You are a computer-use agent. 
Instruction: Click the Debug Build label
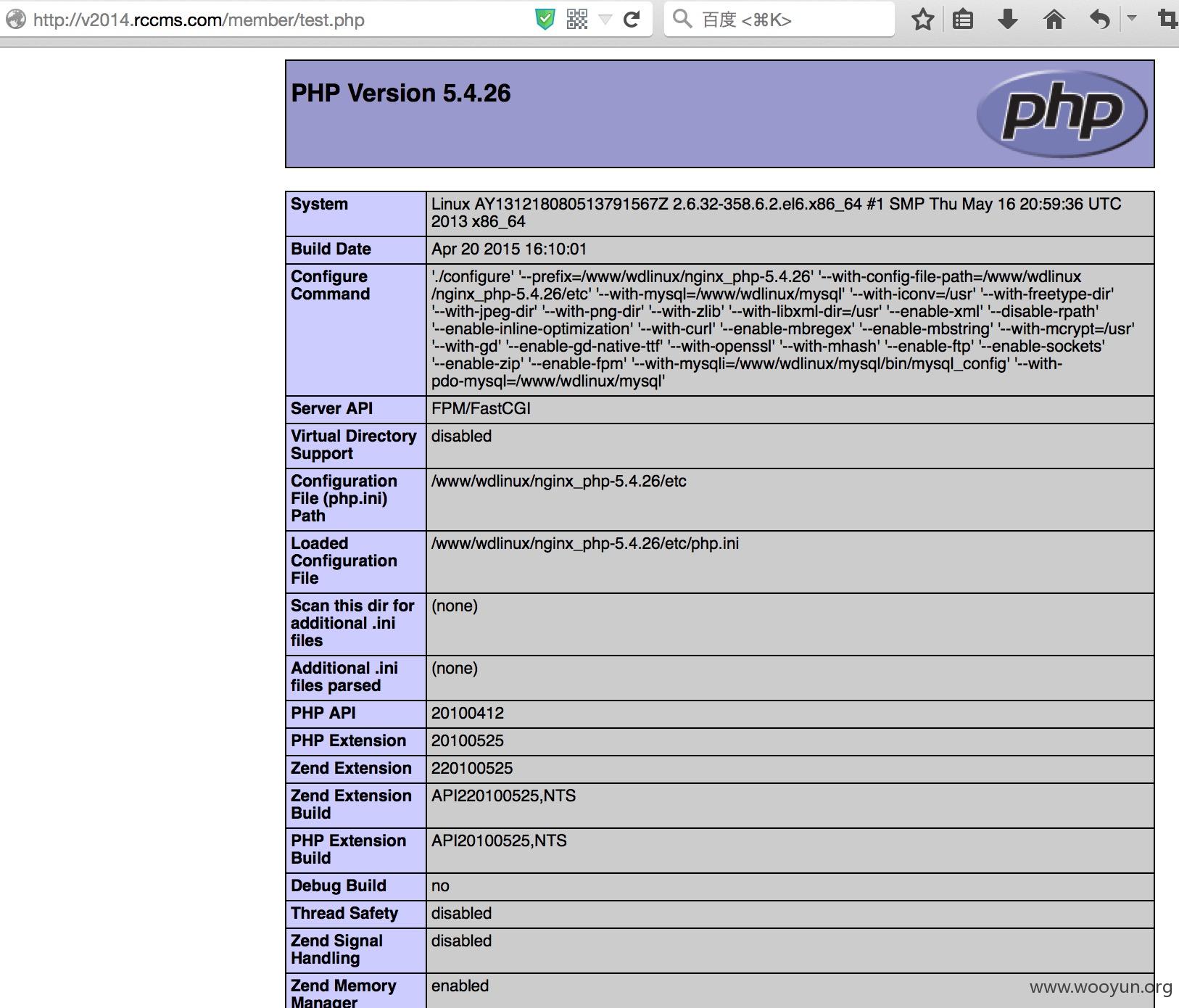tap(339, 886)
